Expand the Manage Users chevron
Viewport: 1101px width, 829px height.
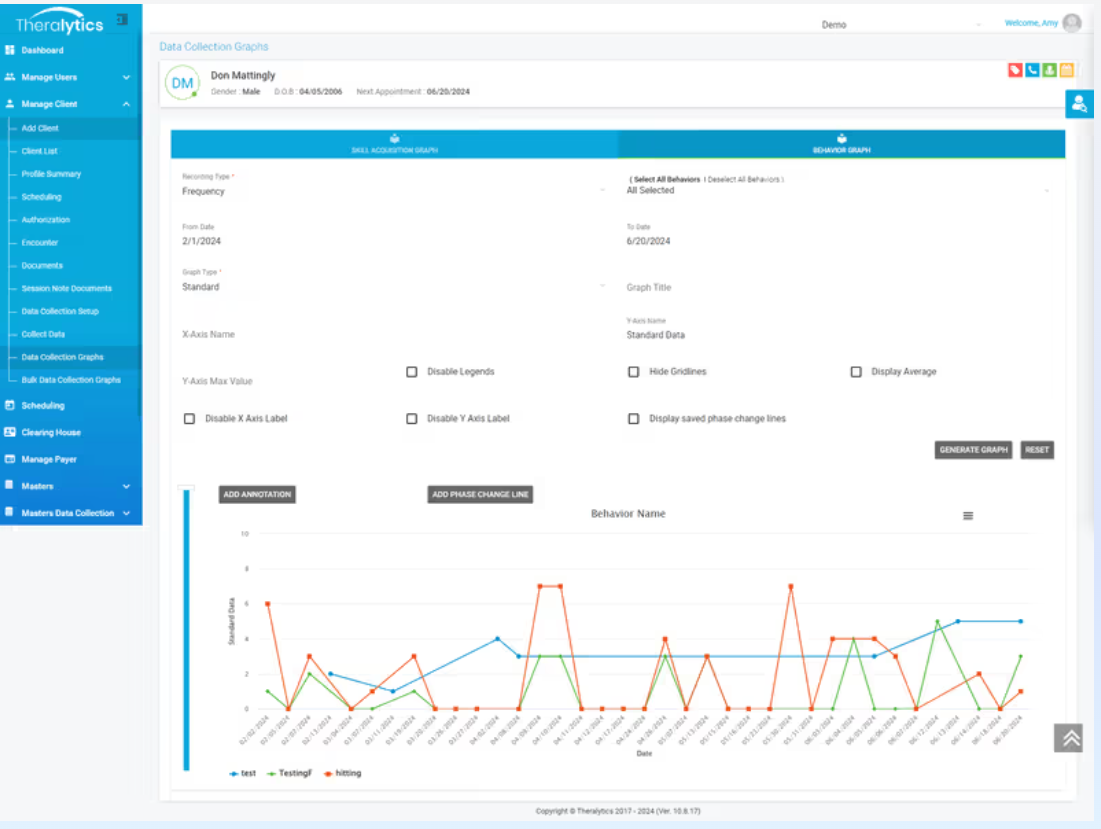(126, 77)
